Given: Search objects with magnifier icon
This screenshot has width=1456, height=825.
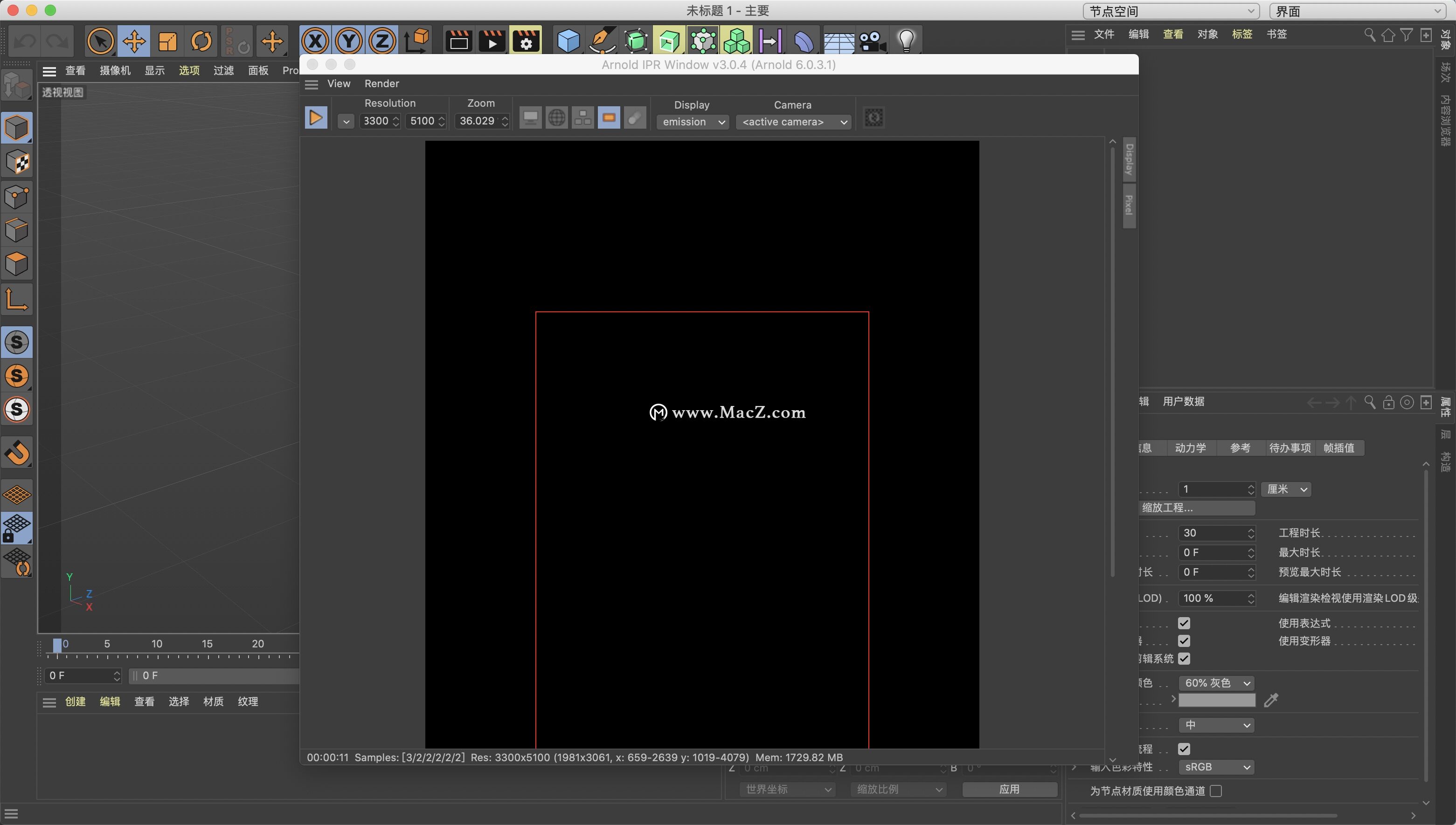Looking at the screenshot, I should [1369, 35].
